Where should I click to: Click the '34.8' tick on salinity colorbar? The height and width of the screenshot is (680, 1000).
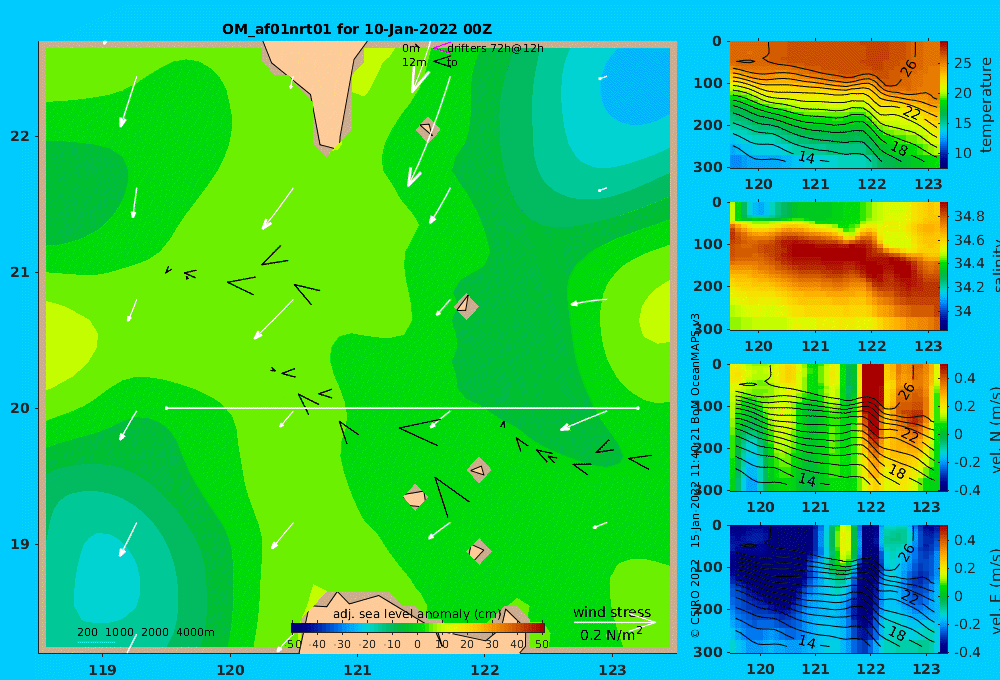(969, 216)
